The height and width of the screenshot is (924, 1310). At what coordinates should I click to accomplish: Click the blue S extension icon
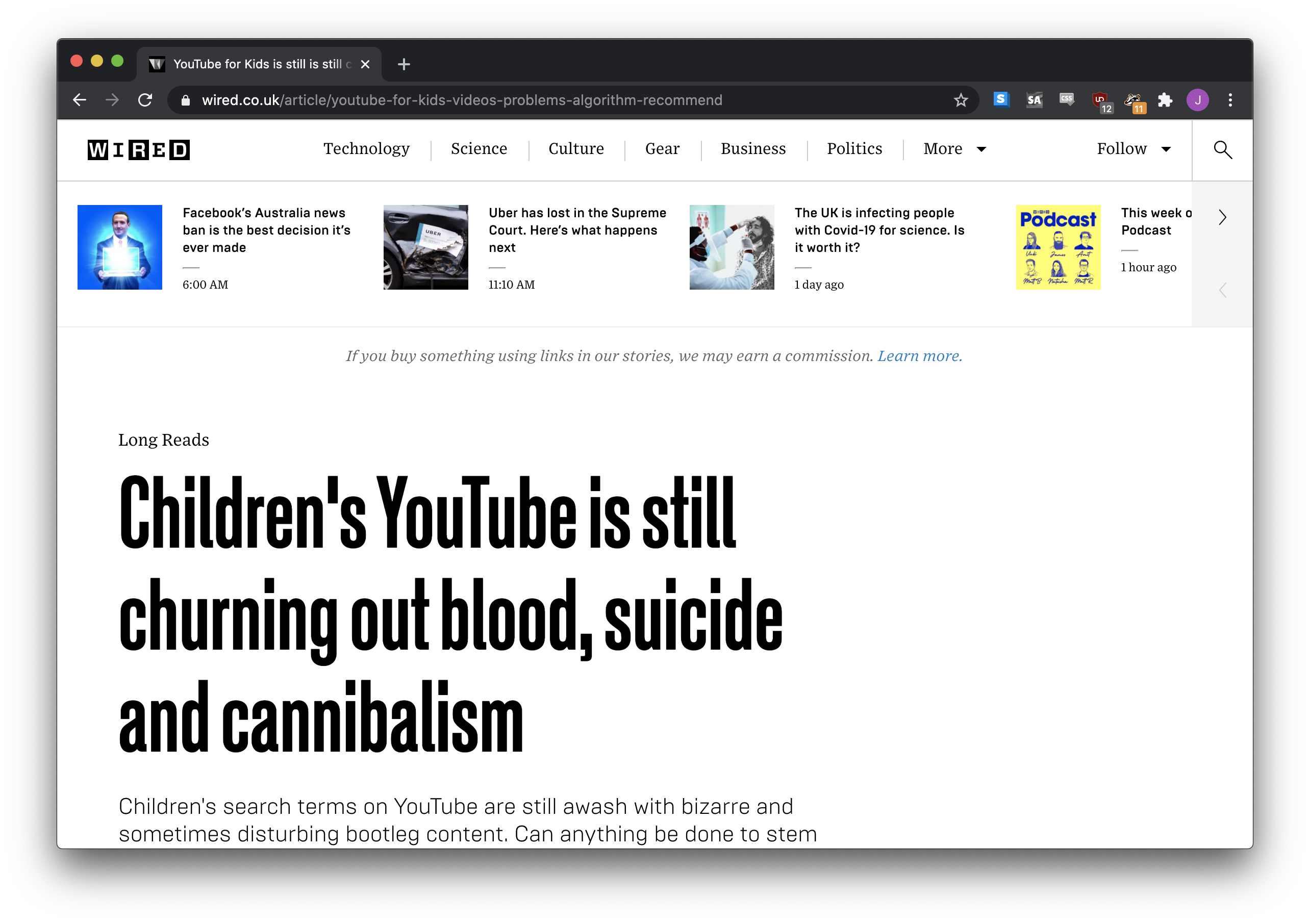(x=1000, y=100)
